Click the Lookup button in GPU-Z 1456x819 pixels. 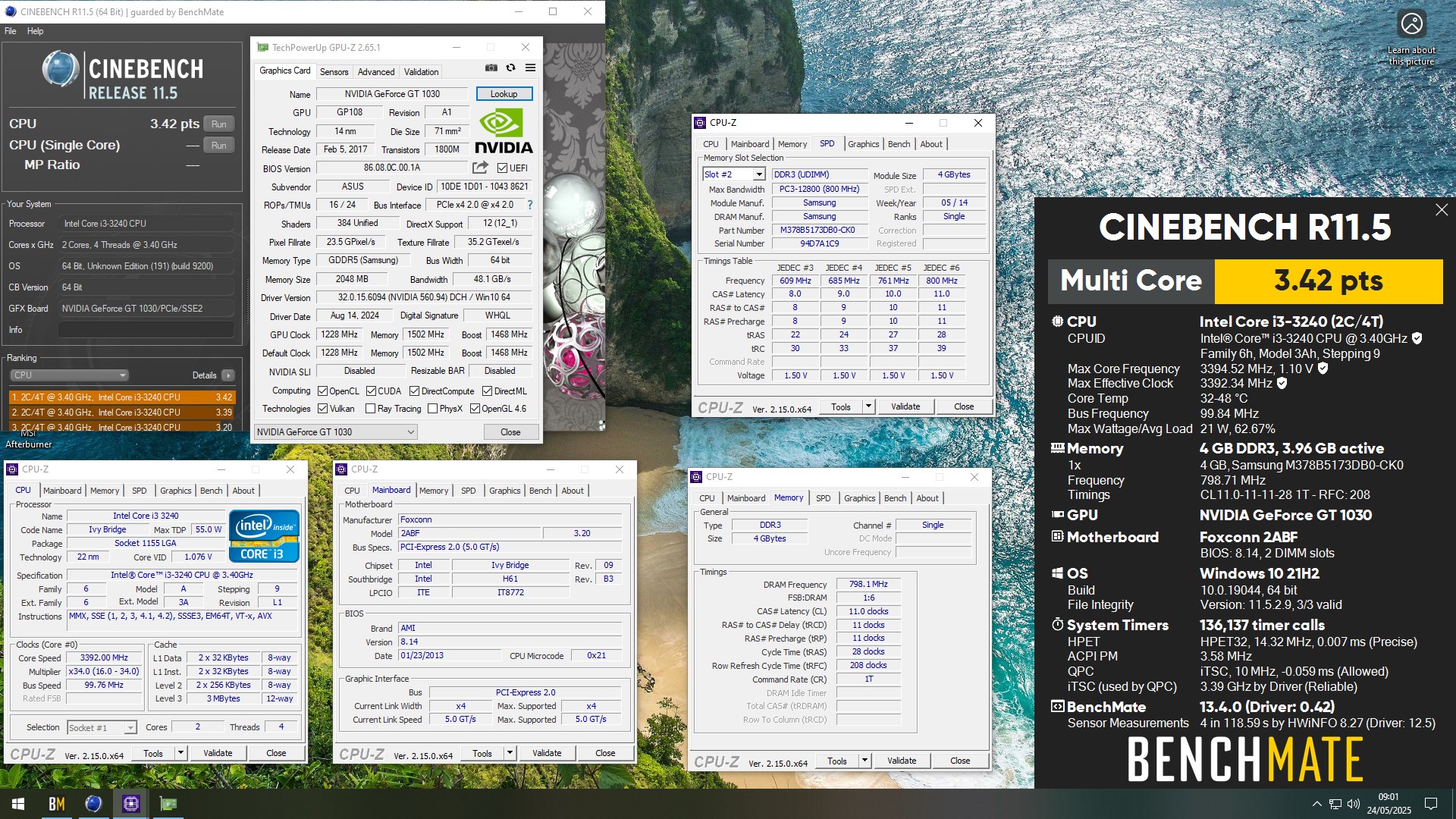click(x=504, y=94)
